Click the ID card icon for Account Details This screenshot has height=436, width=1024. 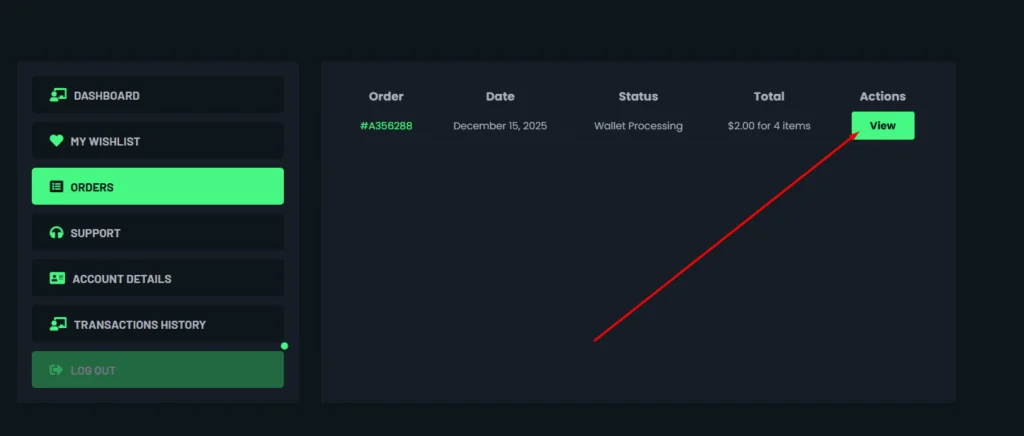click(57, 279)
